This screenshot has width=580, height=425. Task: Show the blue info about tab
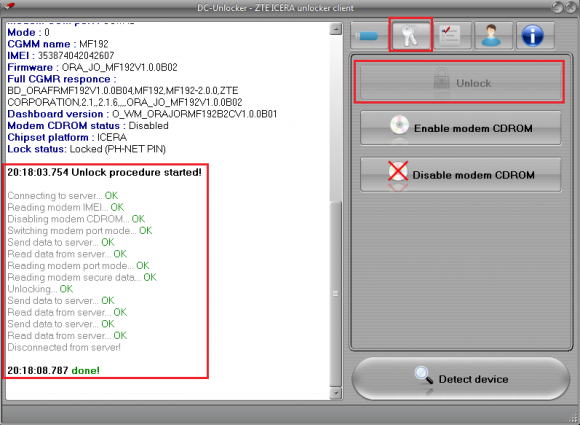(533, 36)
